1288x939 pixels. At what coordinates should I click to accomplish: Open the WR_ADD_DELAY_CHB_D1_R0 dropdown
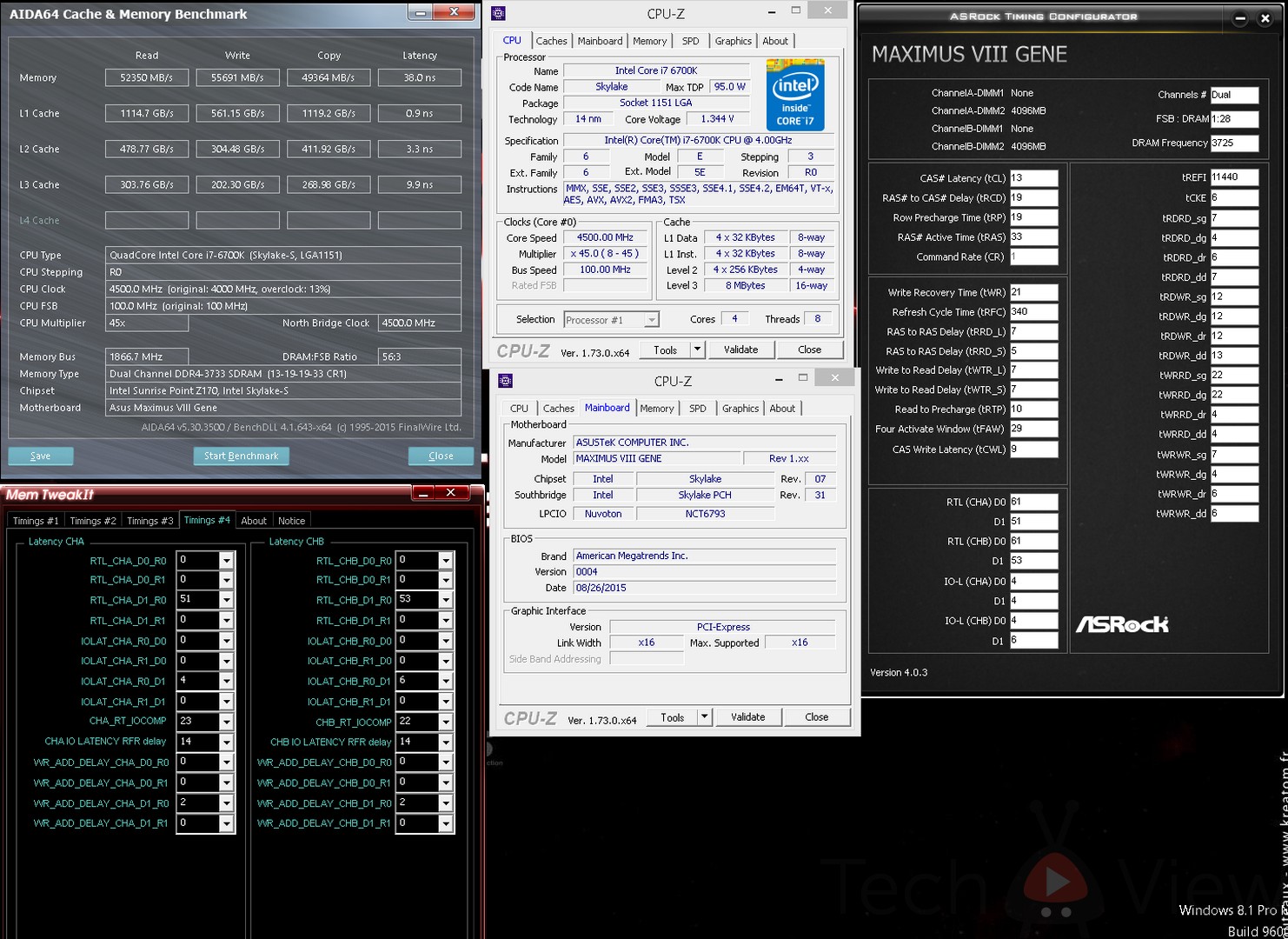(446, 804)
